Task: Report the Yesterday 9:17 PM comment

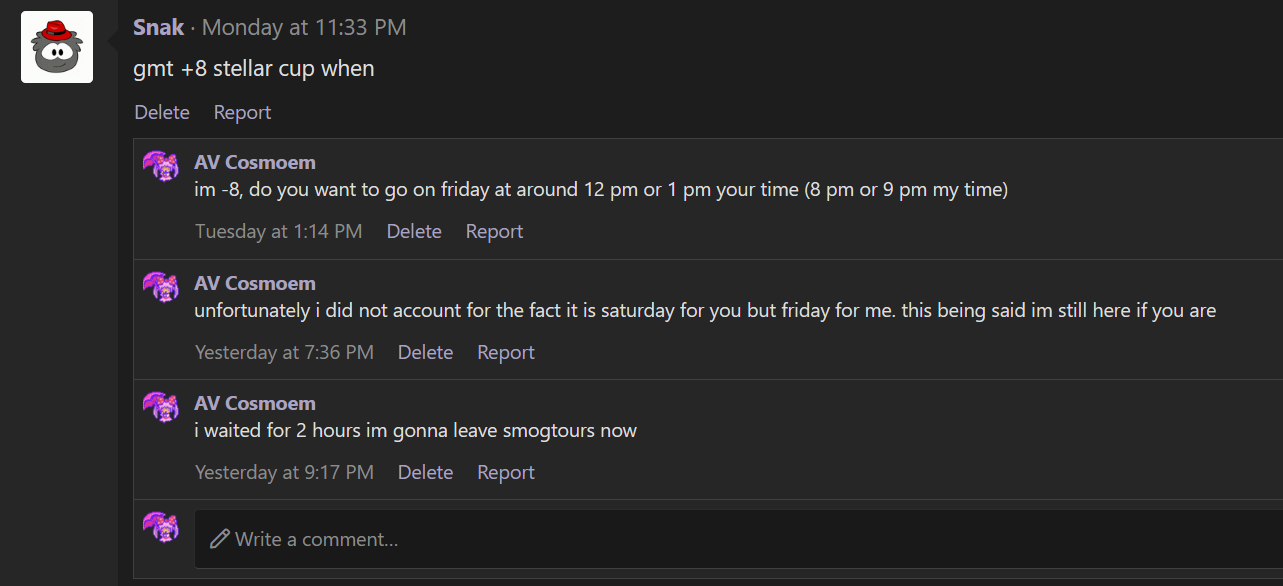Action: [x=505, y=472]
